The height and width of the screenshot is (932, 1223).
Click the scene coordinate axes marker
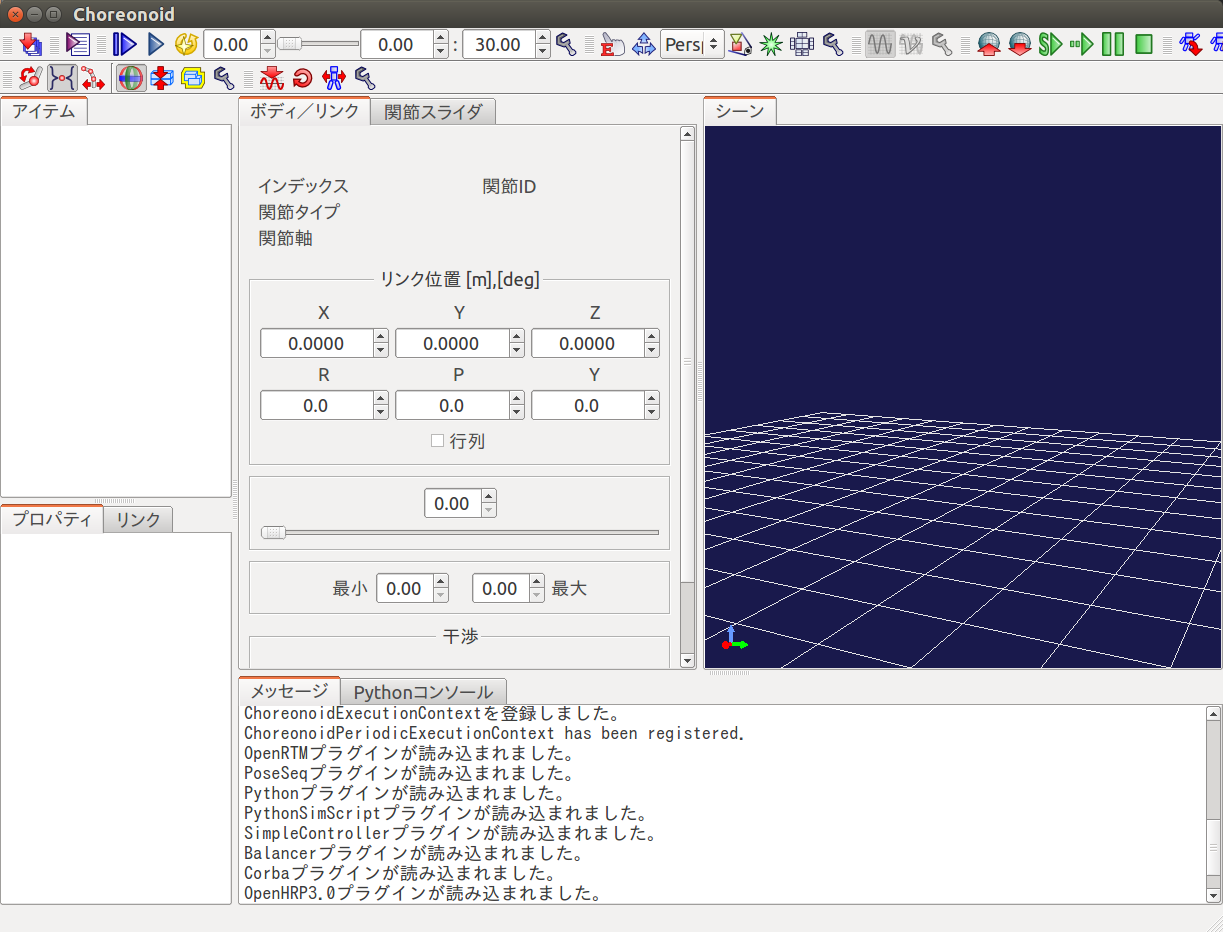[734, 639]
